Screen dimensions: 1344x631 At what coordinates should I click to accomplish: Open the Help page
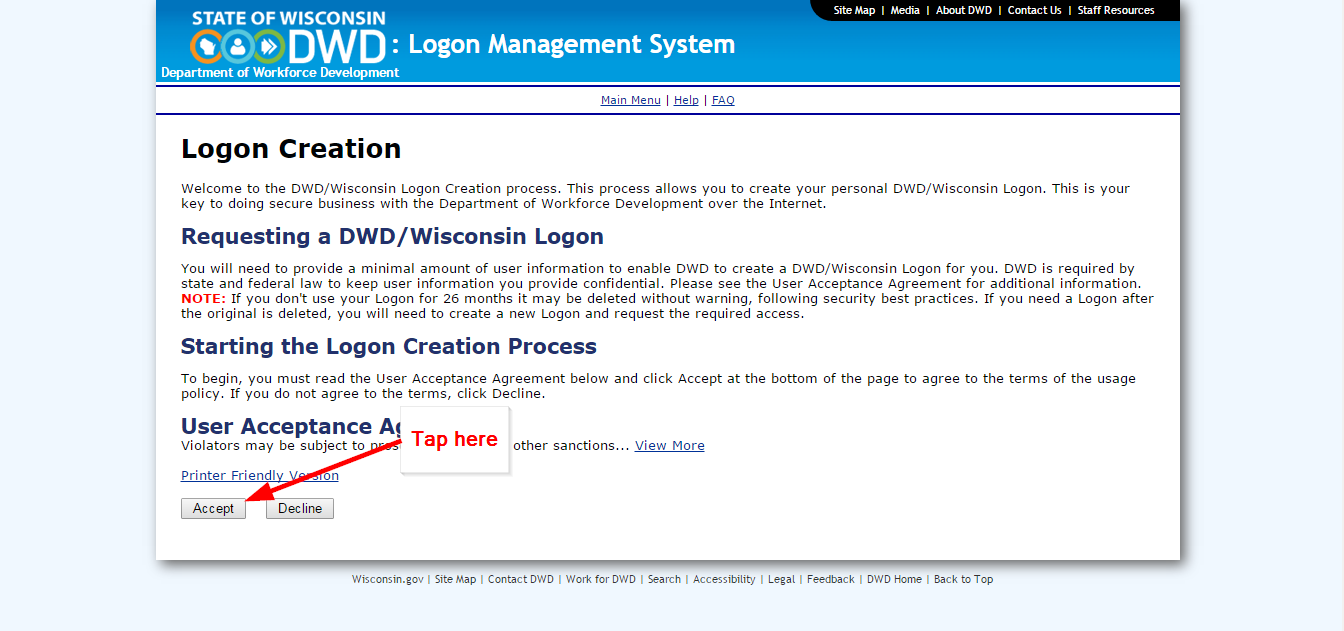tap(686, 99)
